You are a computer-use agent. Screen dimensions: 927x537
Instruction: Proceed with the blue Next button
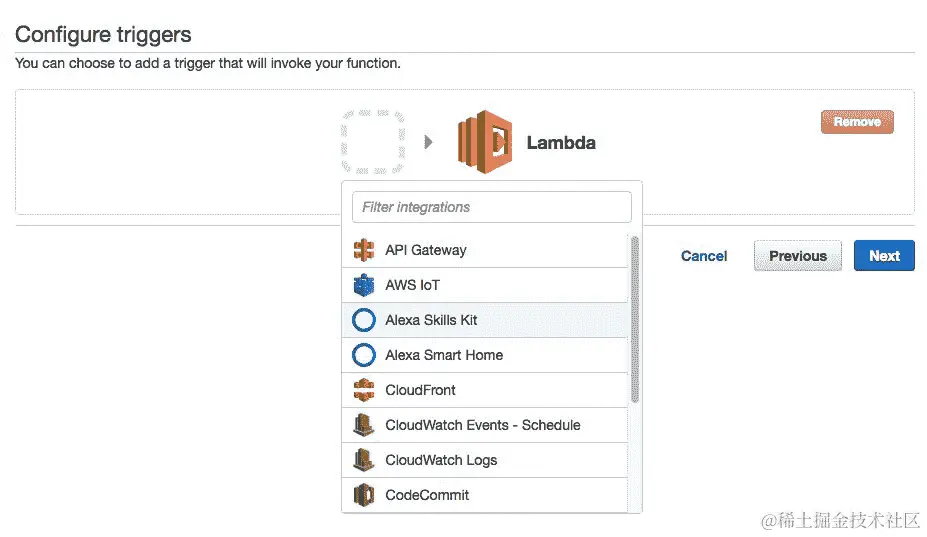pos(884,256)
